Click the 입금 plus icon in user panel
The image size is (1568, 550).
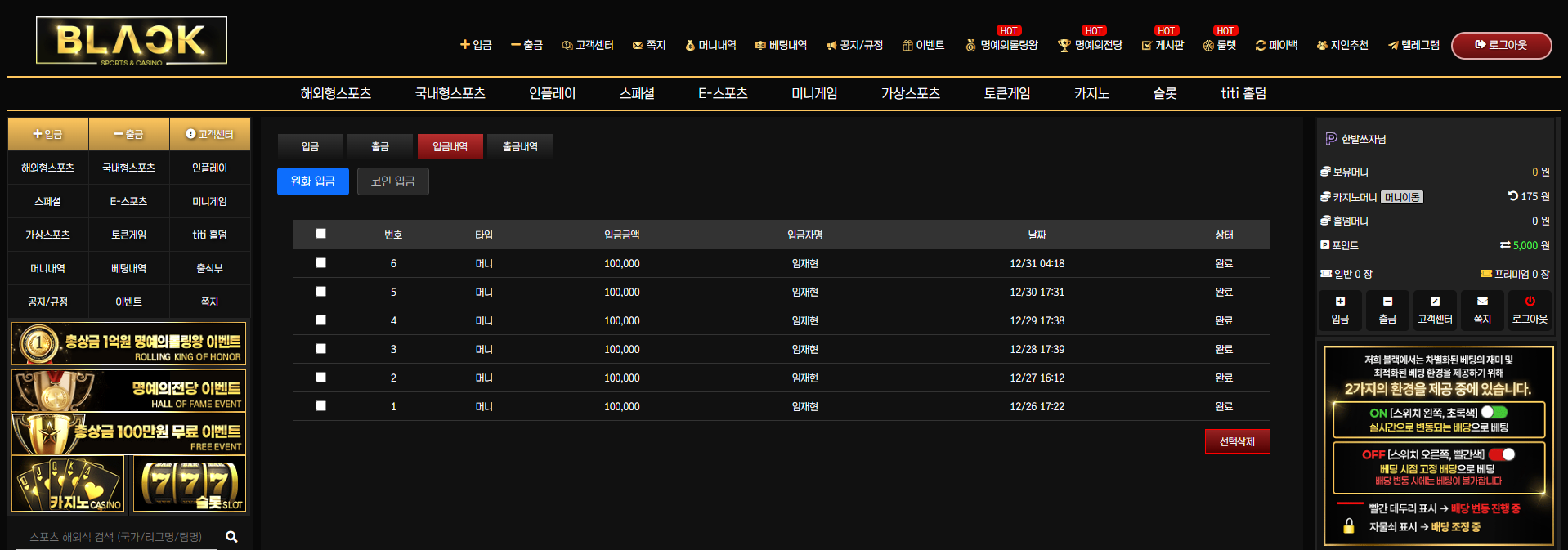pos(1340,302)
